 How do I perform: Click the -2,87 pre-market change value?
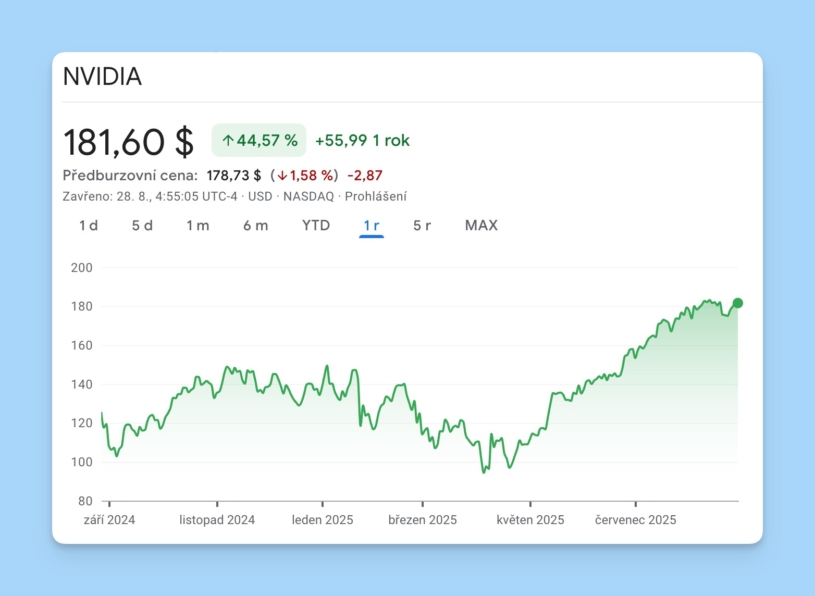(x=363, y=174)
